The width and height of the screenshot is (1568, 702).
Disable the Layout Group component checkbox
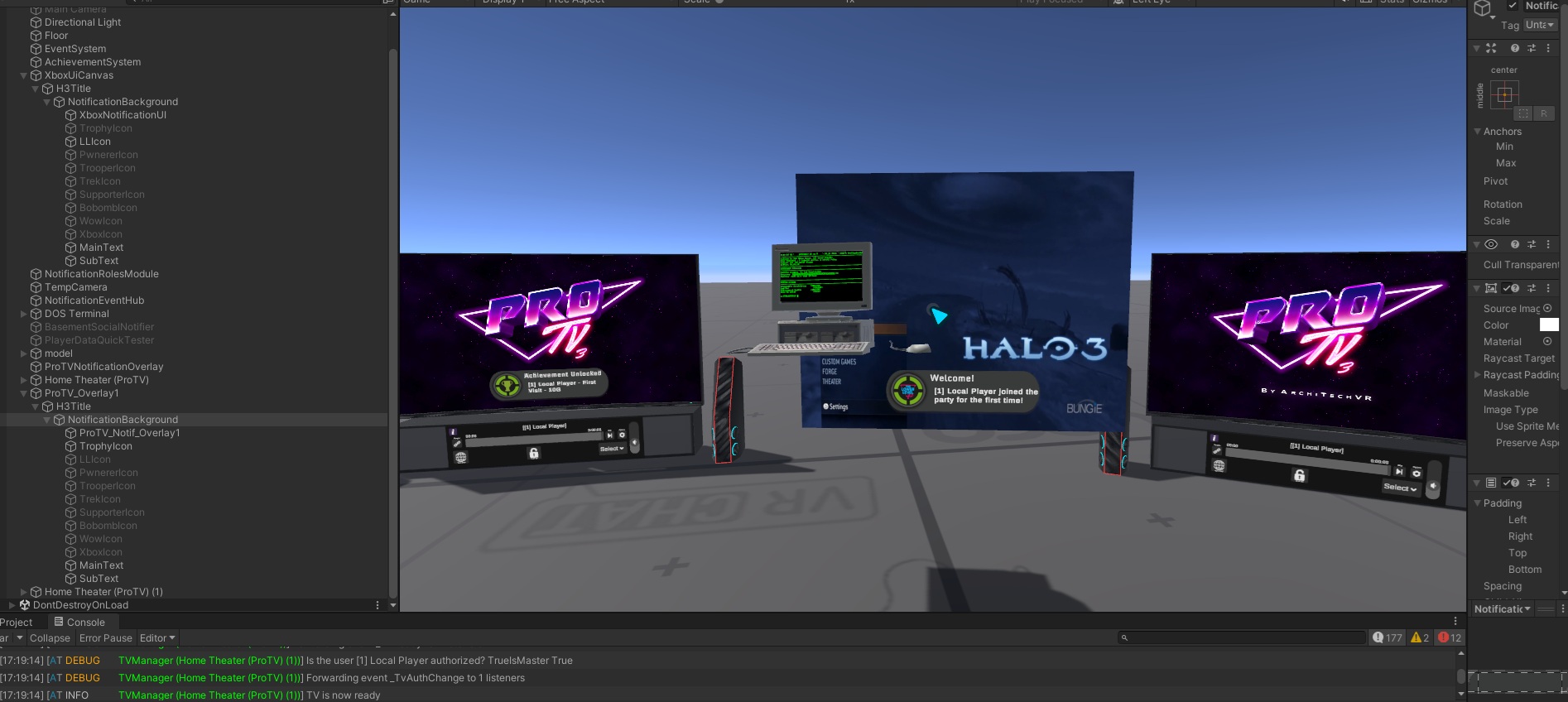point(1507,483)
